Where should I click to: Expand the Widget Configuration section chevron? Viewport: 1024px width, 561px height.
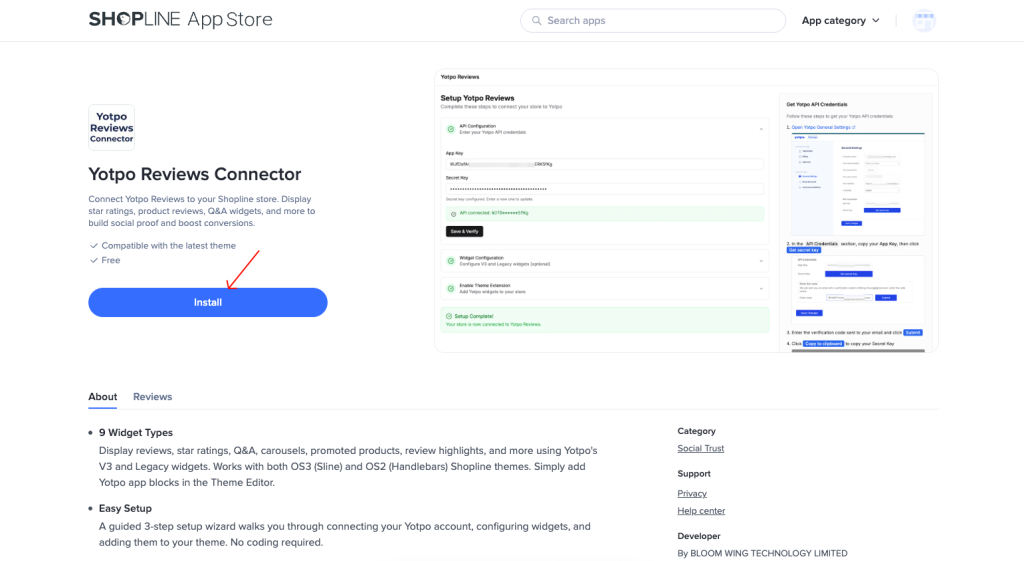[761, 261]
